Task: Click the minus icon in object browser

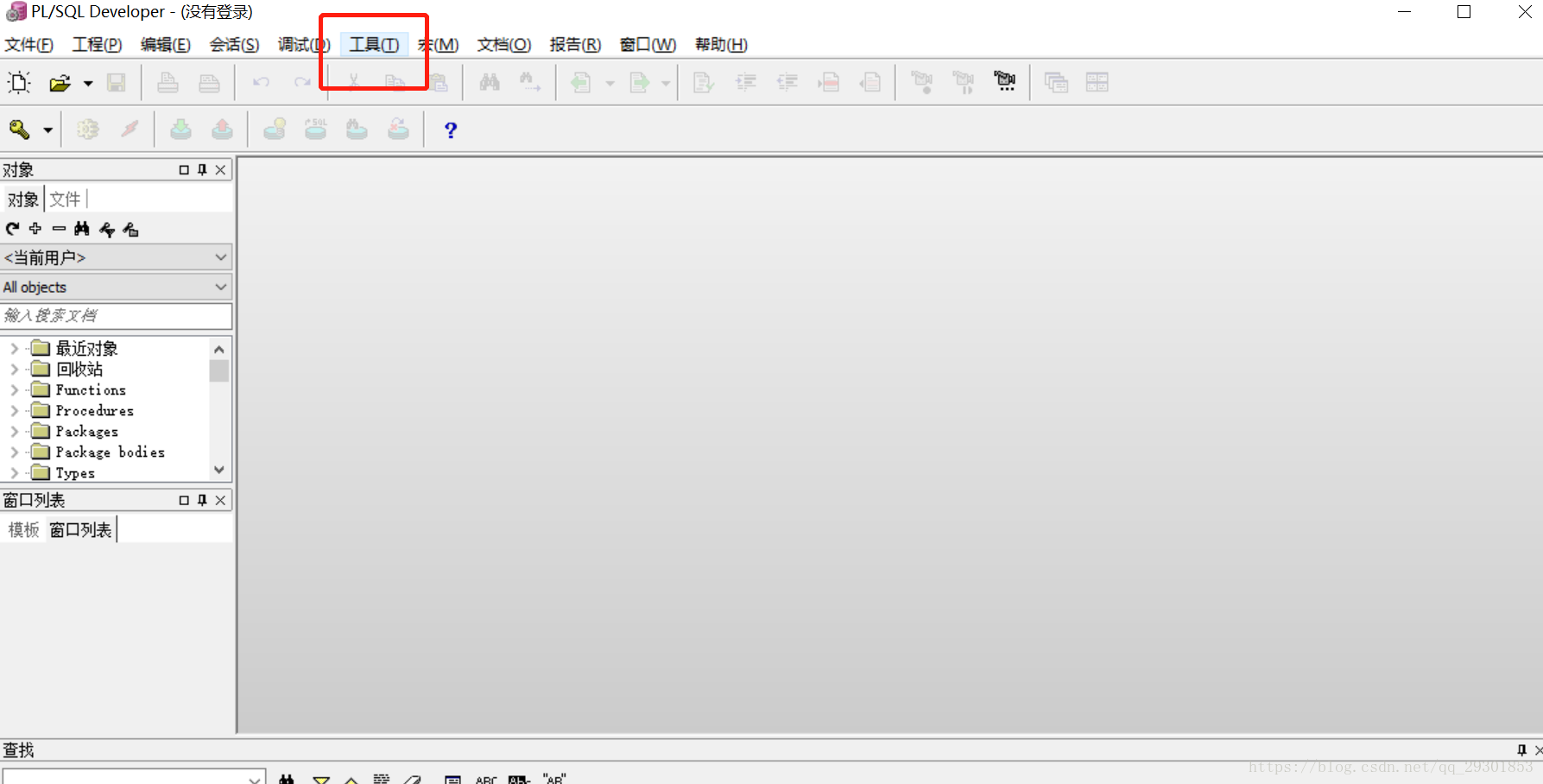Action: (59, 229)
